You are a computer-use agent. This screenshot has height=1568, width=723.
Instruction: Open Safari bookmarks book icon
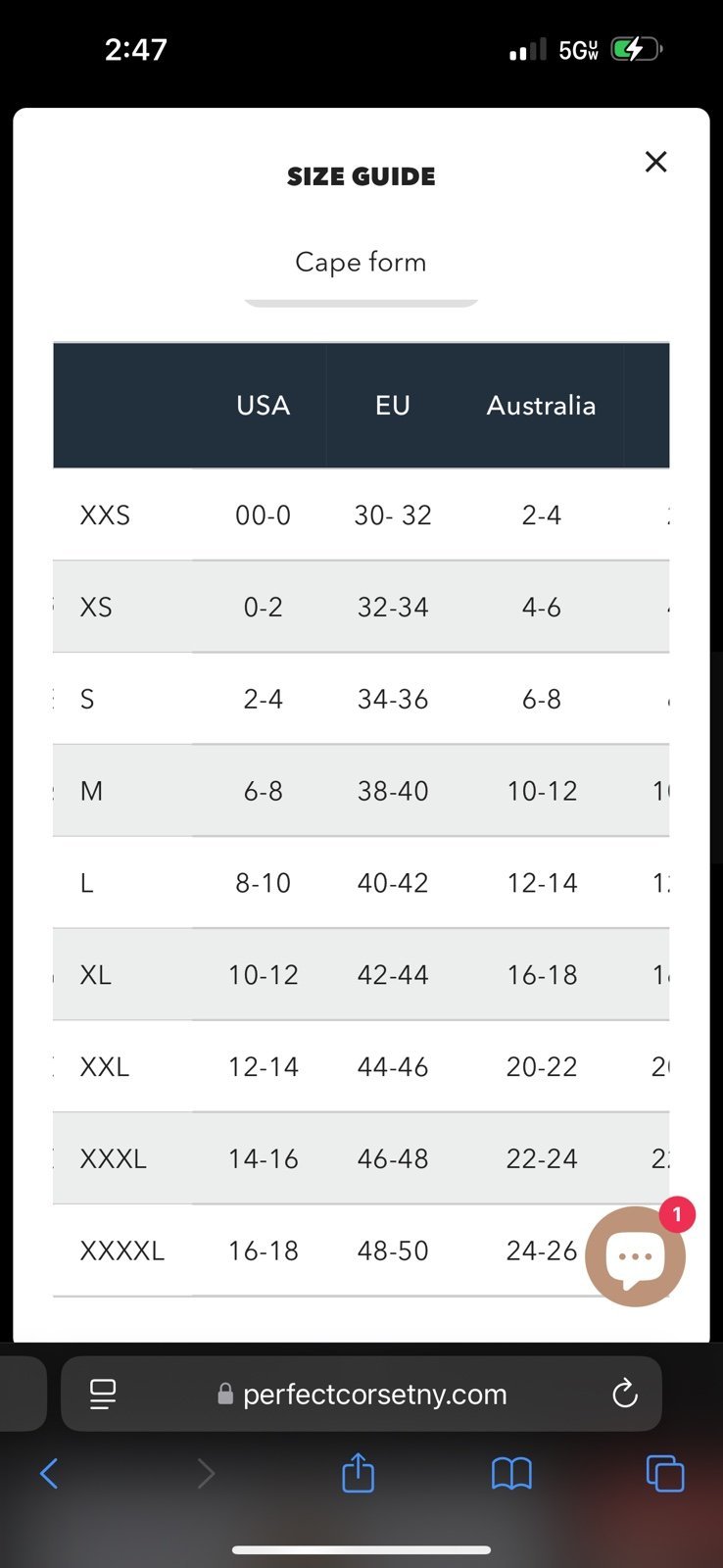pos(511,1473)
